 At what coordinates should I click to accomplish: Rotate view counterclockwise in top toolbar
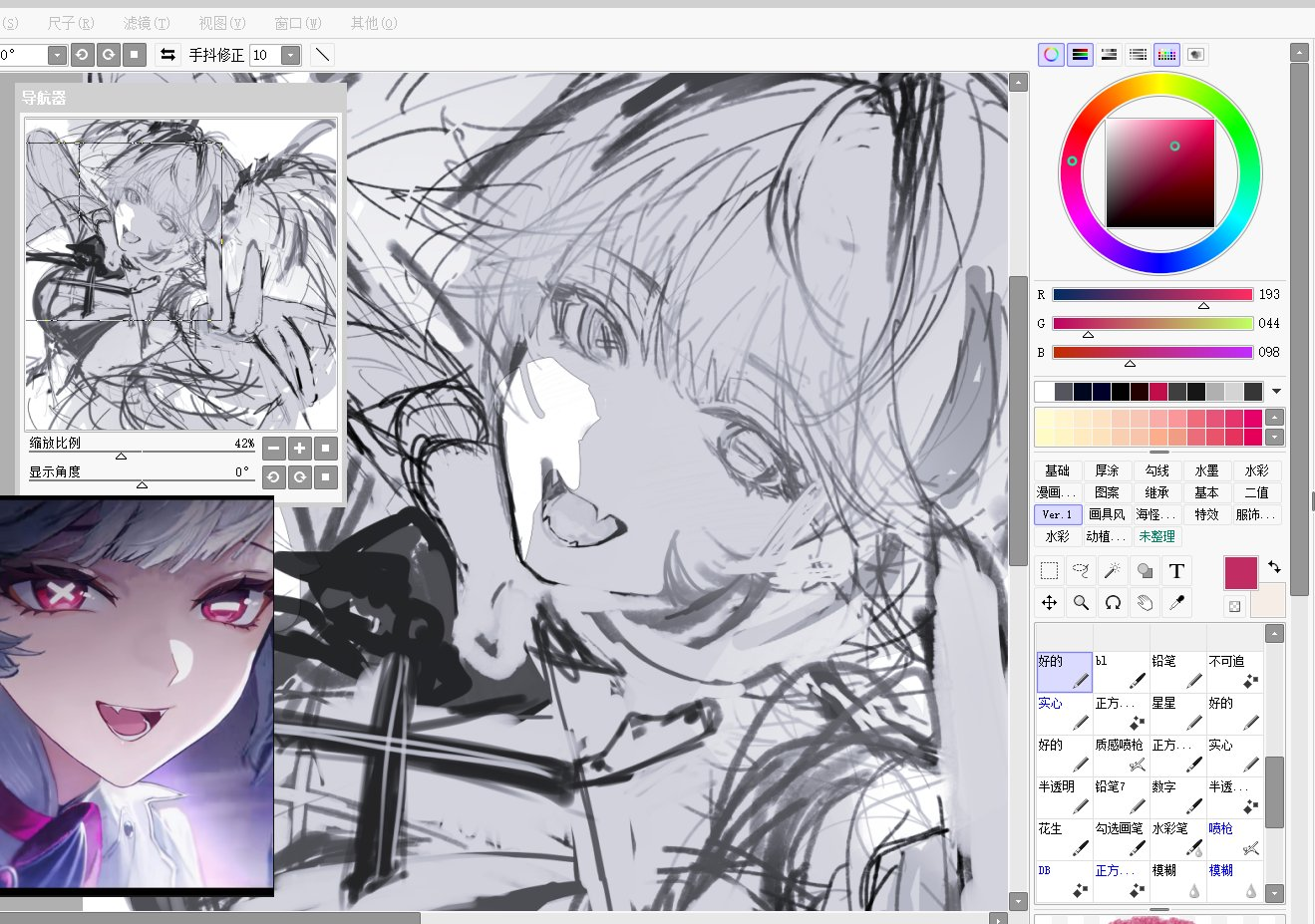tap(83, 55)
